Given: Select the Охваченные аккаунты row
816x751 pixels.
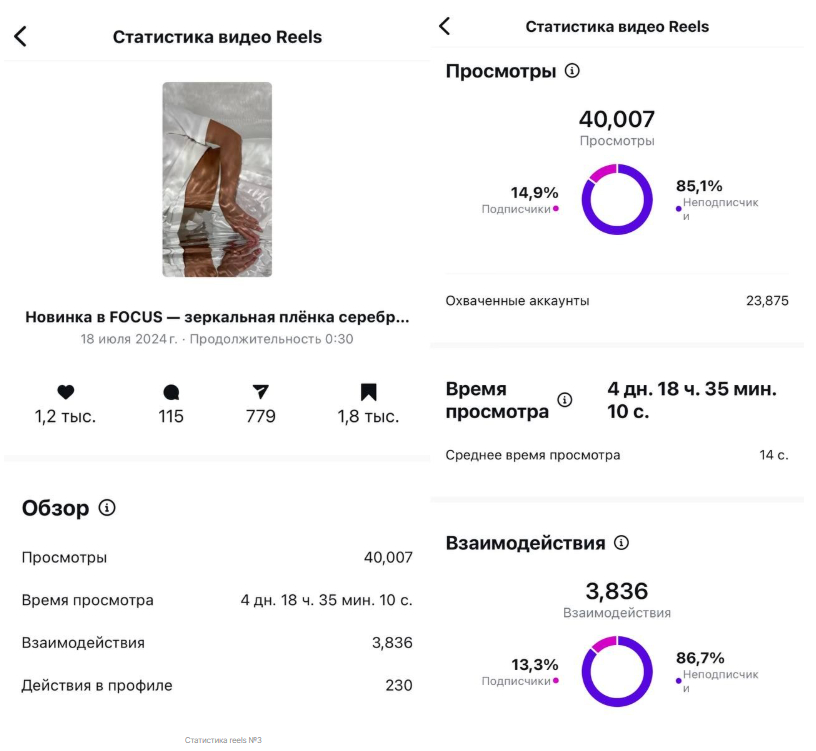Looking at the screenshot, I should (x=617, y=301).
